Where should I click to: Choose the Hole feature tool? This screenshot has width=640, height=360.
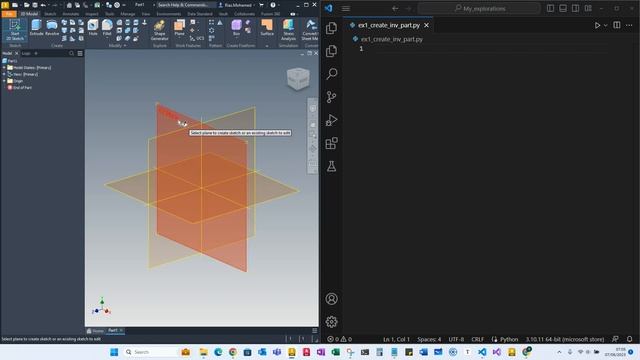[93, 28]
